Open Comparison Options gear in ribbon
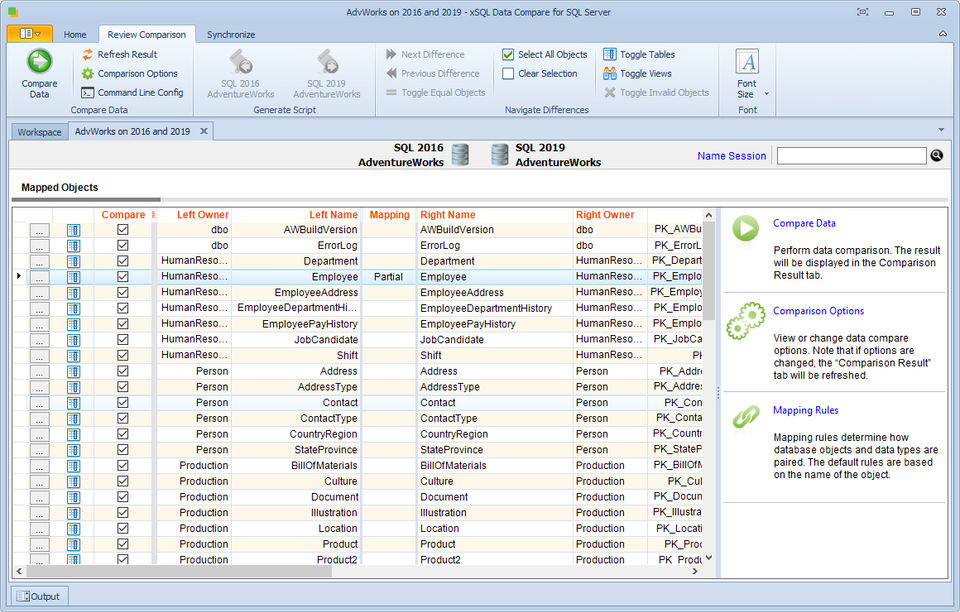 click(x=88, y=73)
